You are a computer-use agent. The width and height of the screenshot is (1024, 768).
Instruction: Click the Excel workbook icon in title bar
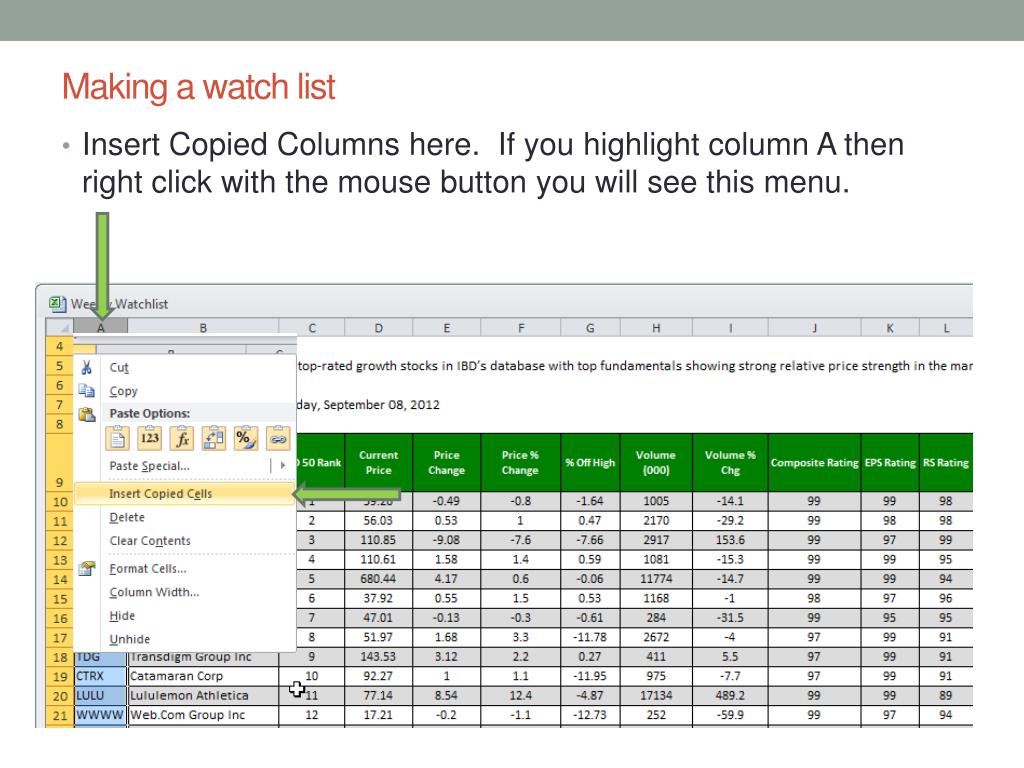(57, 304)
